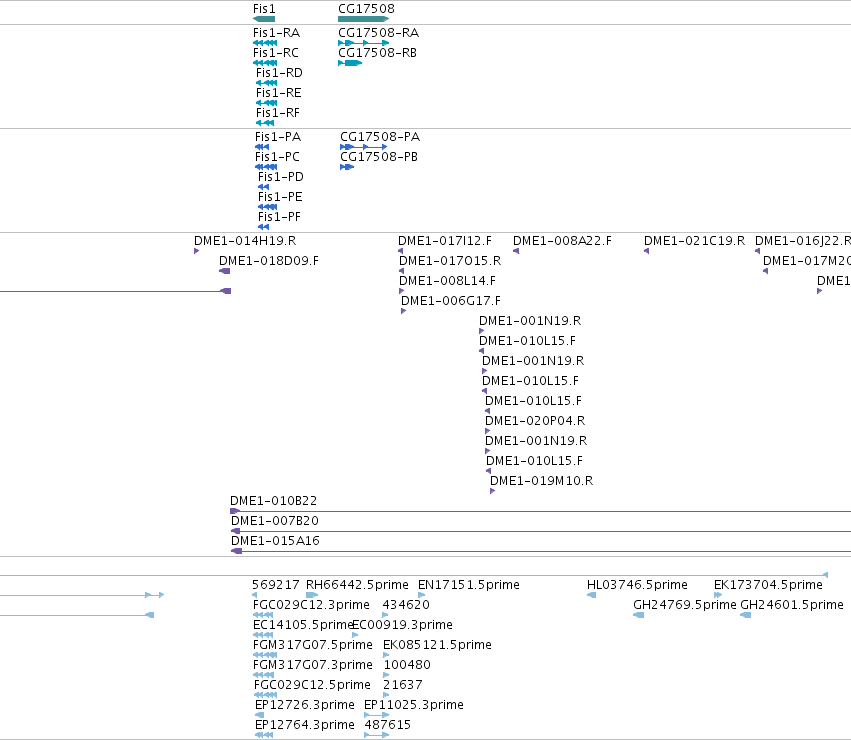Screen dimensions: 851x740
Task: Select protein Fis1-PD
Action: (x=281, y=177)
